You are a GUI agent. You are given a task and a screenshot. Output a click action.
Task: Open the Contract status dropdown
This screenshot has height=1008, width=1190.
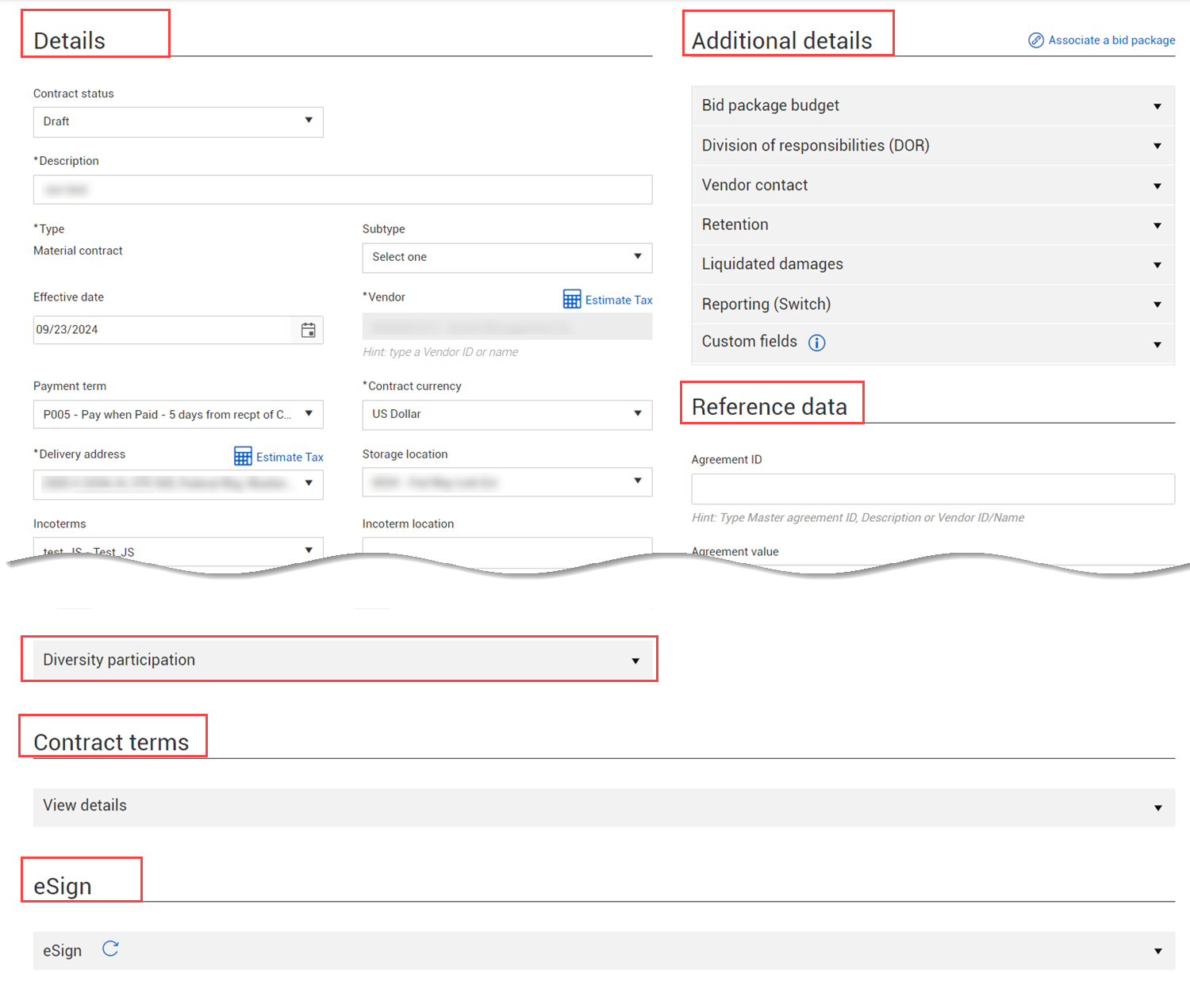click(x=178, y=122)
